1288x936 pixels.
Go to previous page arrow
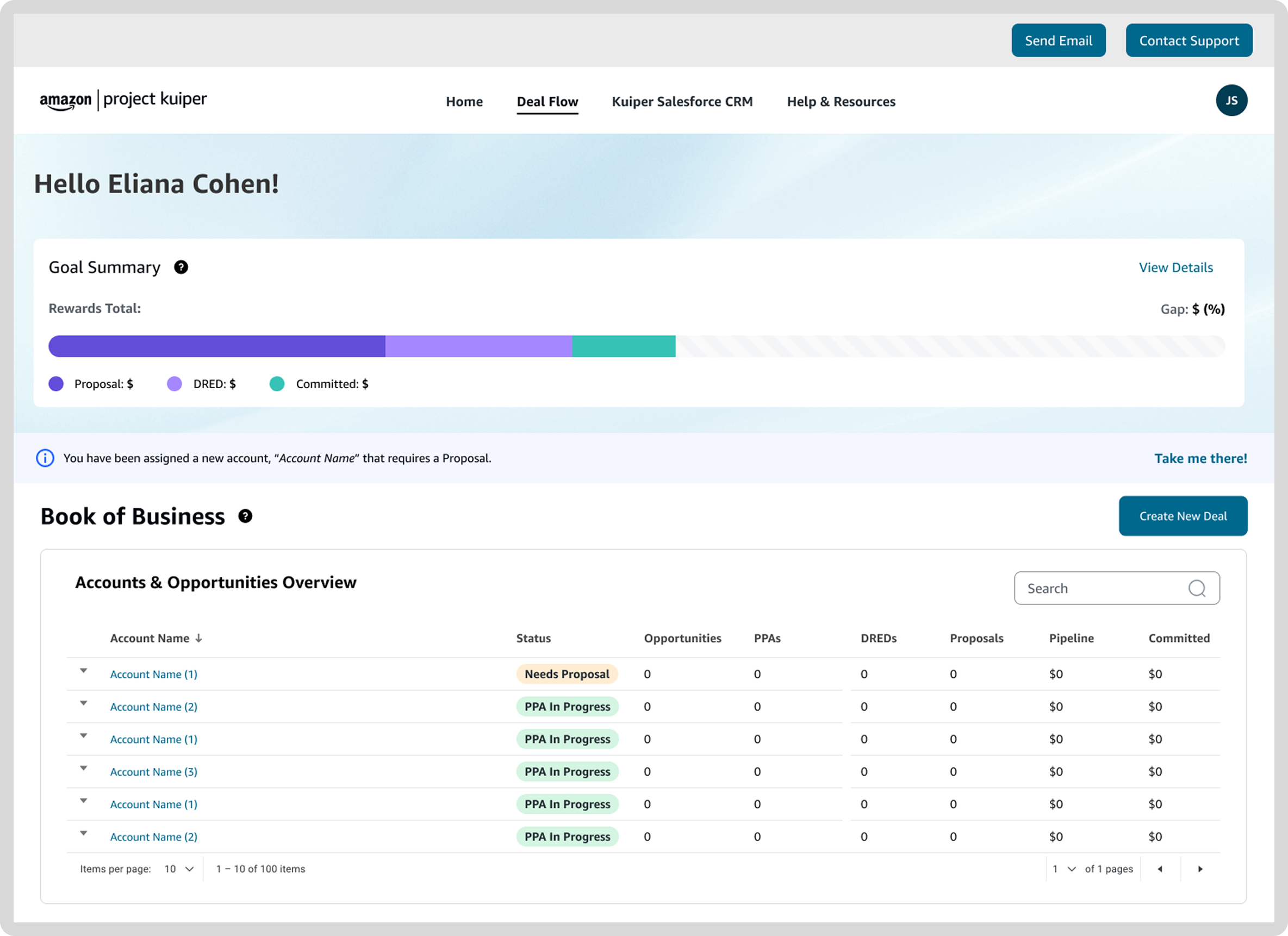pos(1160,869)
